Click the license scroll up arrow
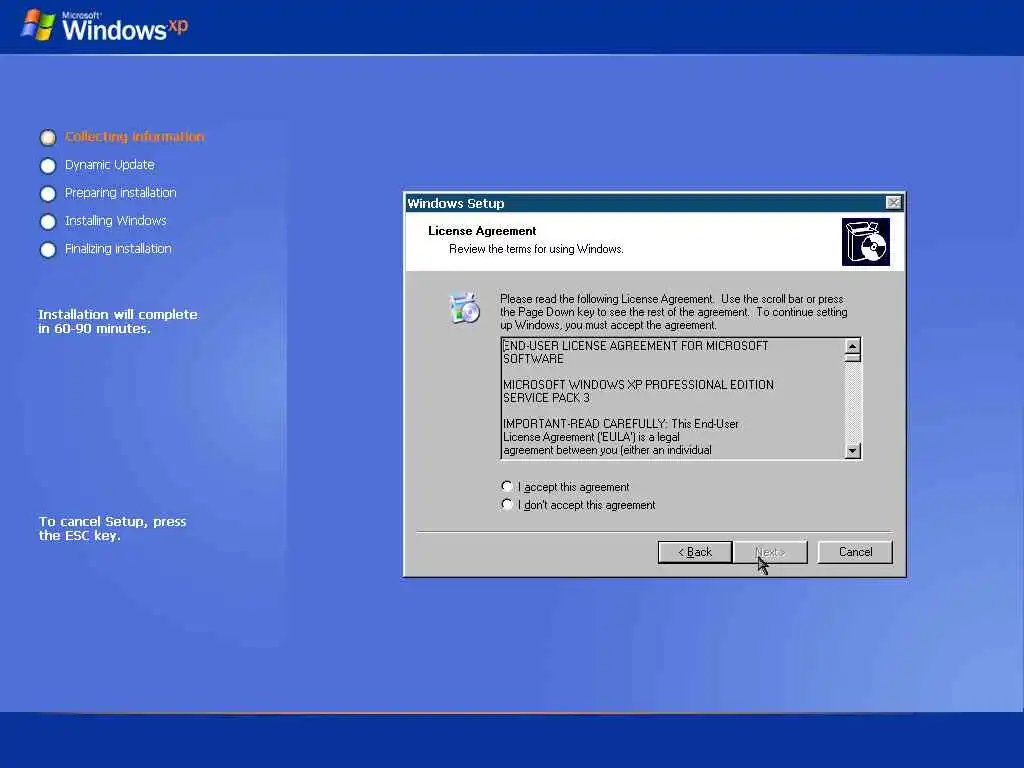This screenshot has height=768, width=1024. (852, 345)
